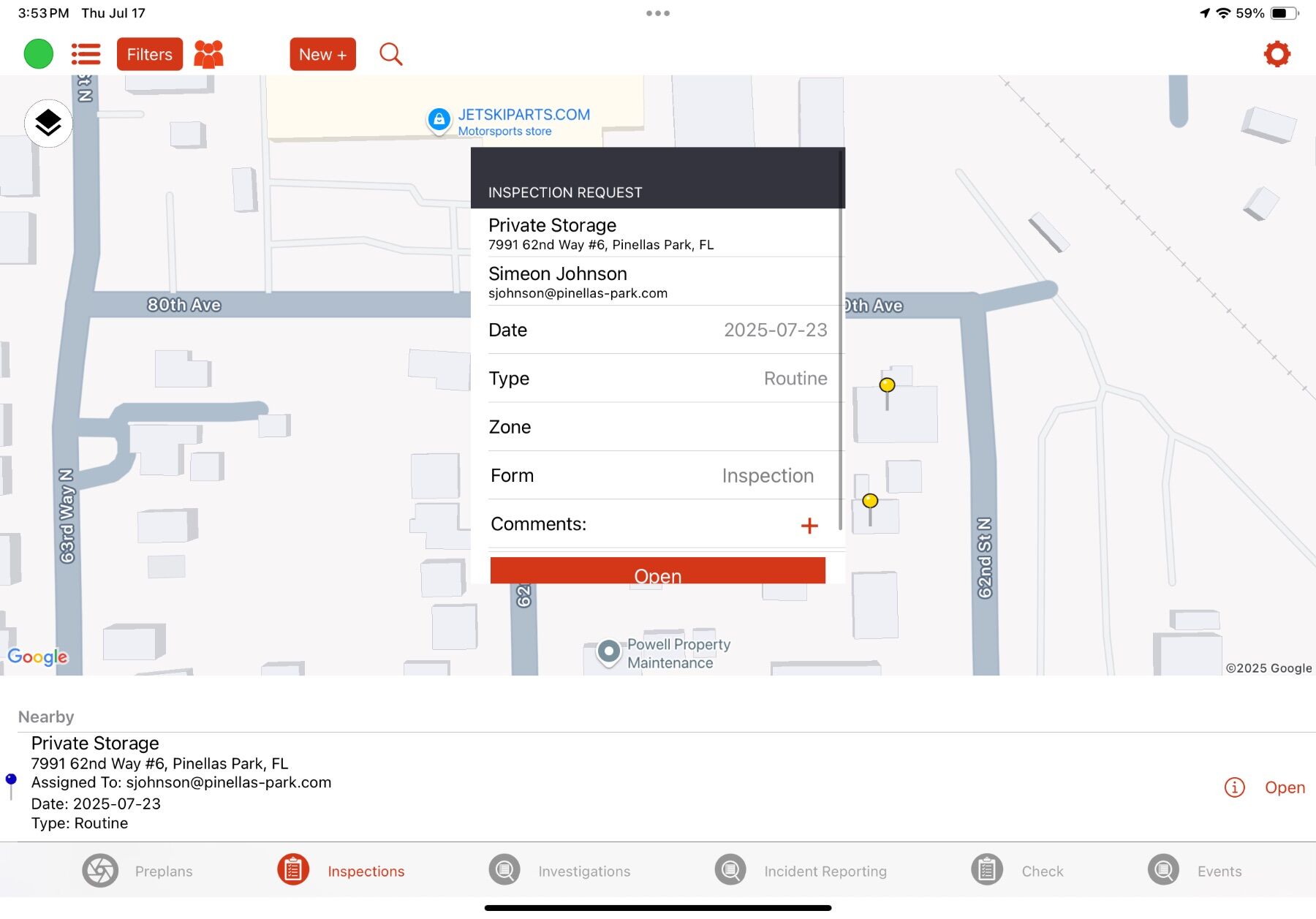Viewport: 1316px width, 919px height.
Task: Tap Comments: label in inspection request
Action: (539, 524)
